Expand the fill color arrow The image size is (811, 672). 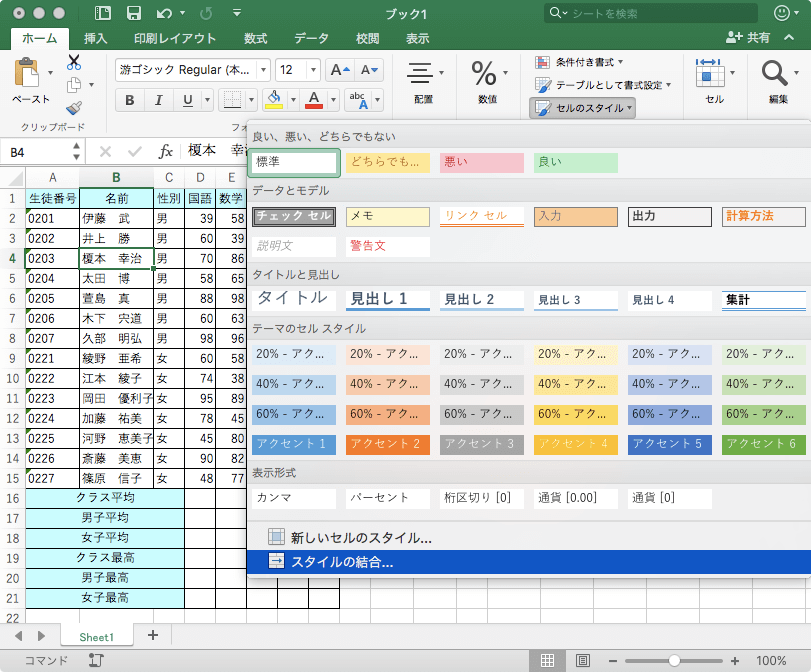293,100
